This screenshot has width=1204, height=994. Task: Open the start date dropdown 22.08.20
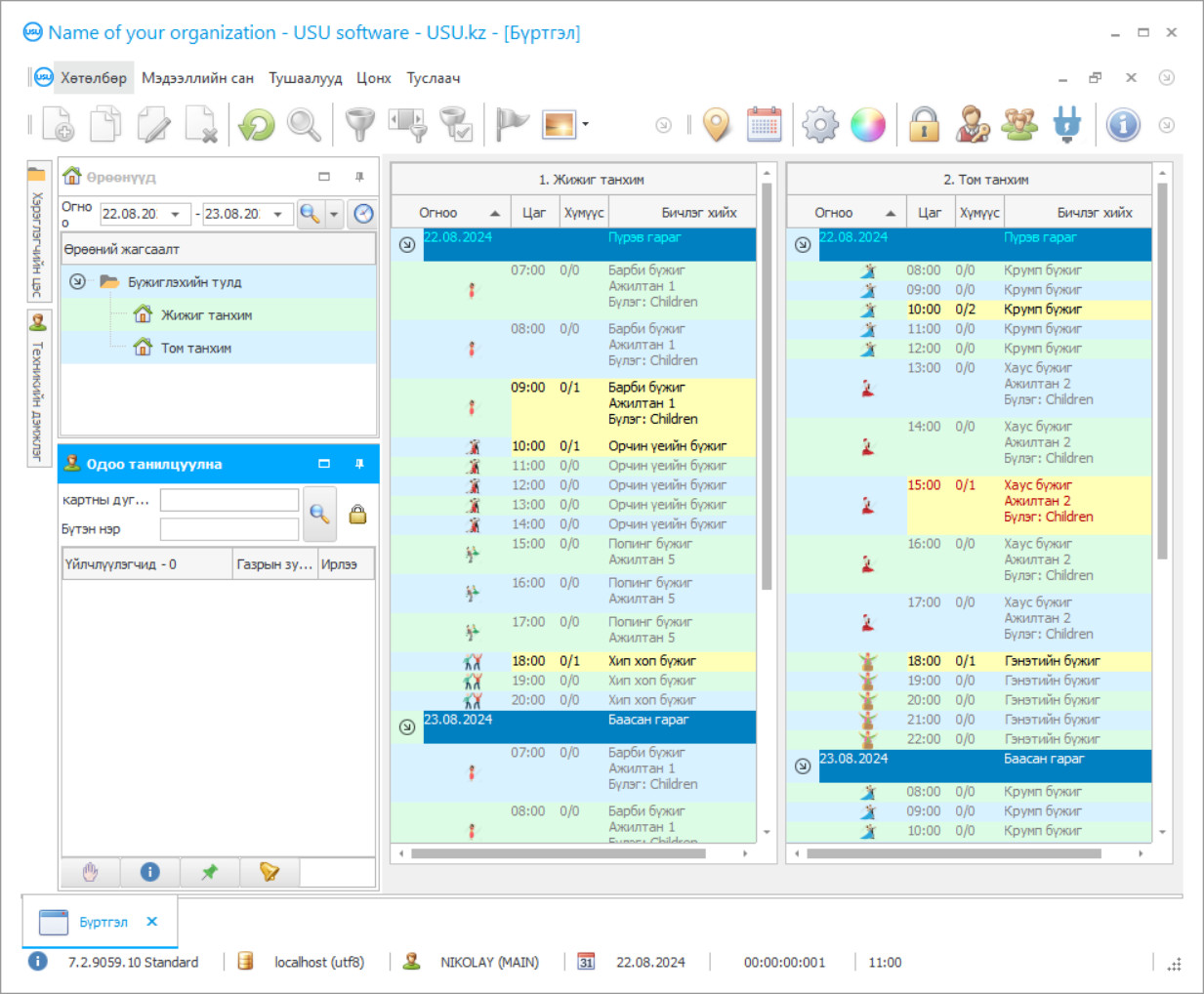tap(176, 214)
